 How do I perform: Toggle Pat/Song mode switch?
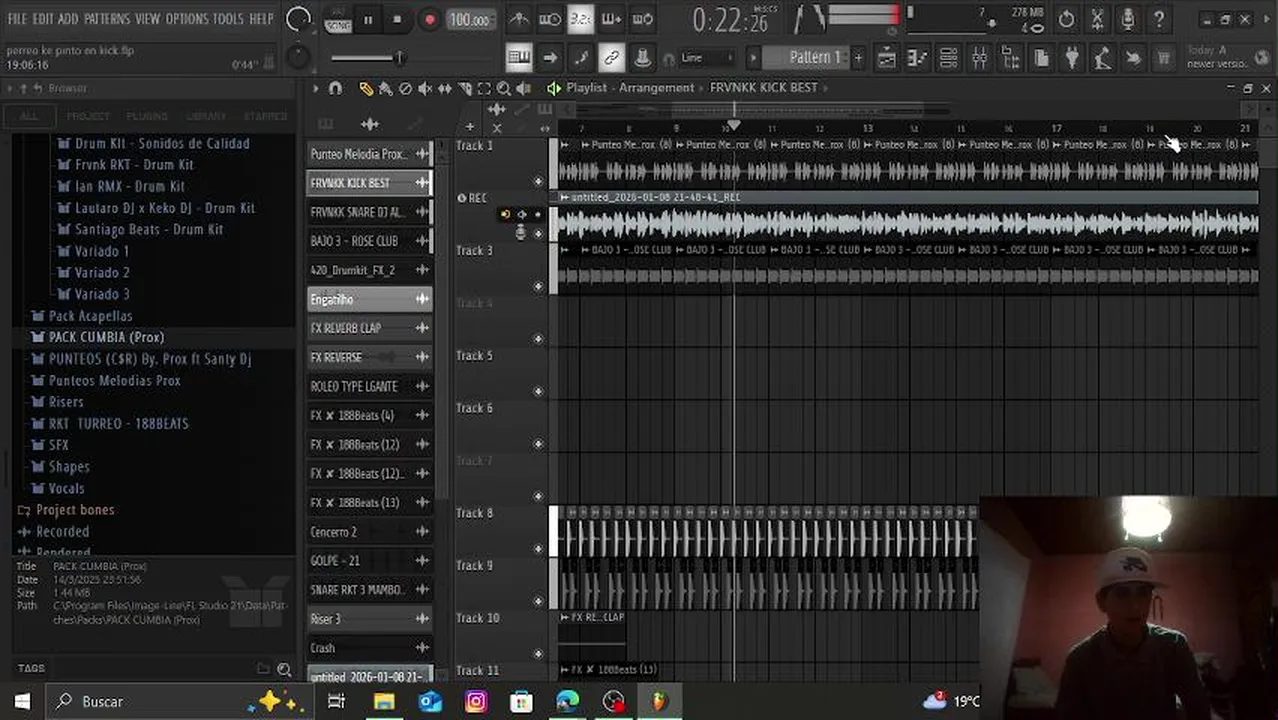[x=338, y=19]
